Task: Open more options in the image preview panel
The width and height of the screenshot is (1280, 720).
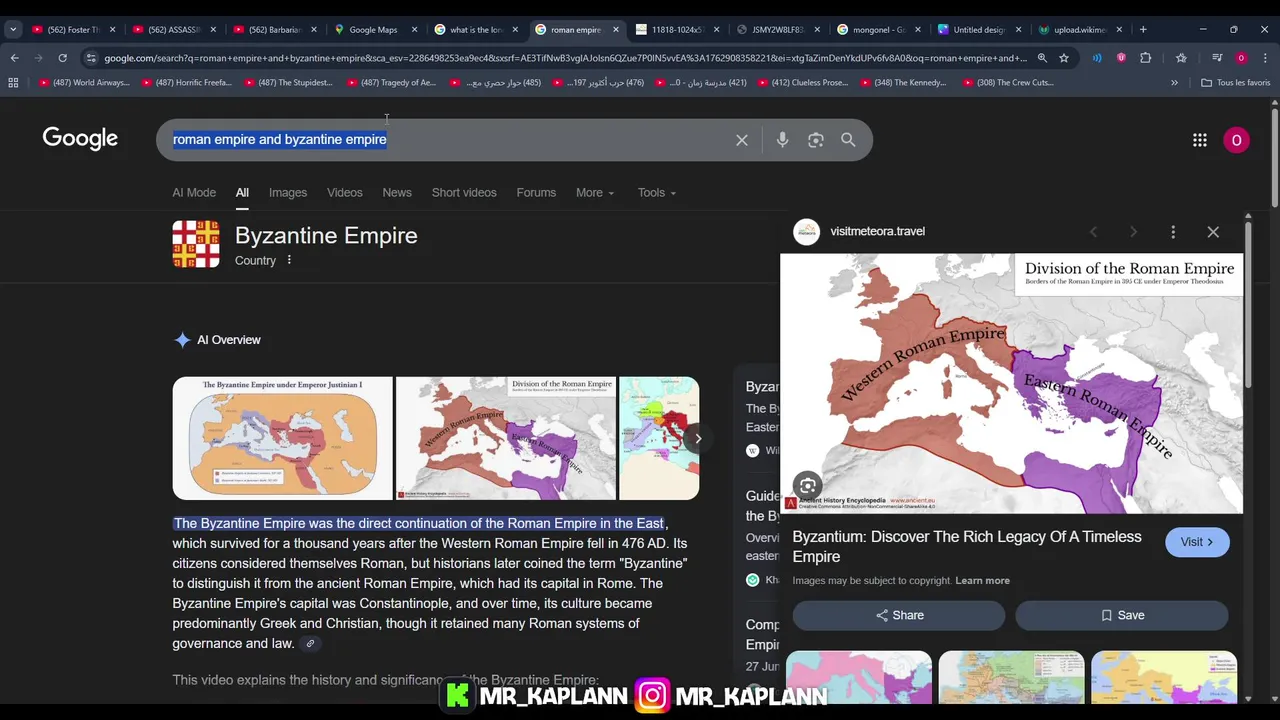Action: pyautogui.click(x=1173, y=232)
